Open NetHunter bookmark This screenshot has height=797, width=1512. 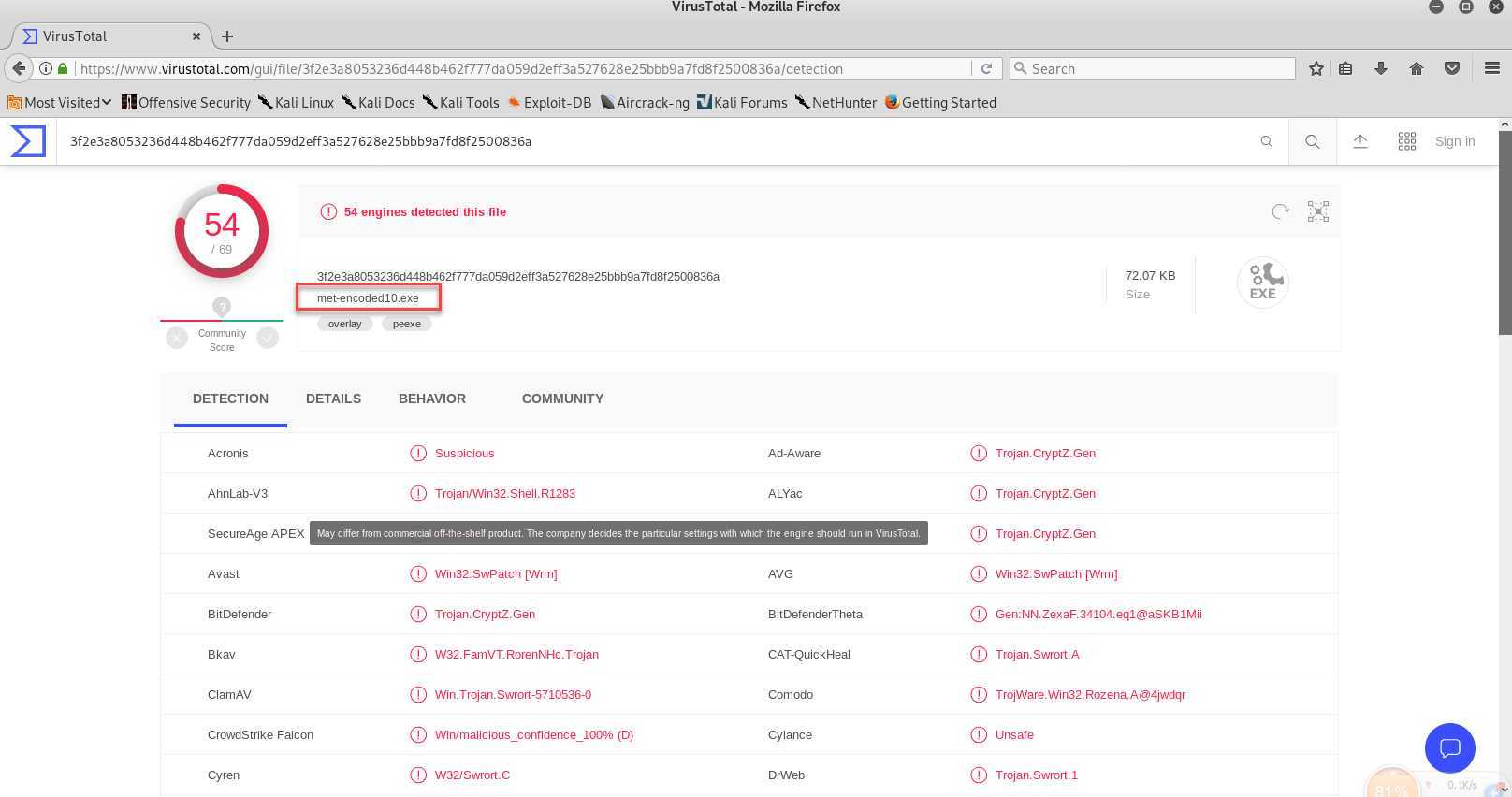pyautogui.click(x=836, y=102)
